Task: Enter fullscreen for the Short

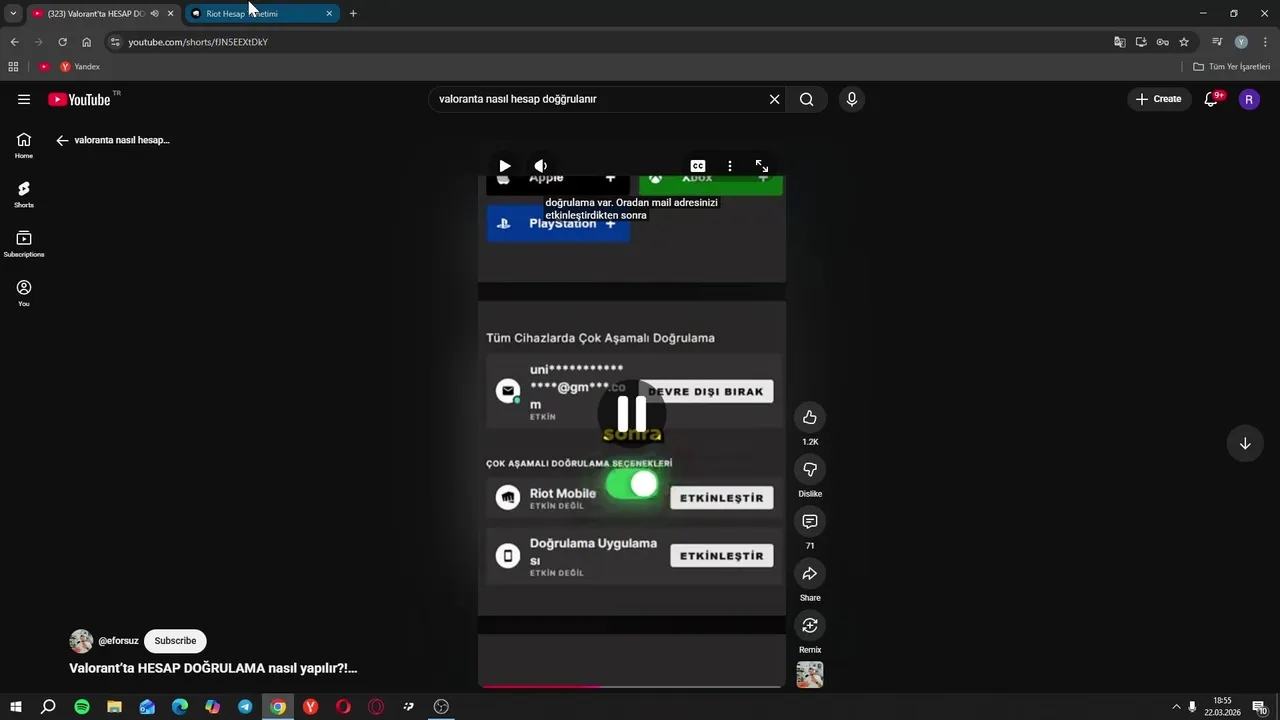Action: [x=762, y=166]
